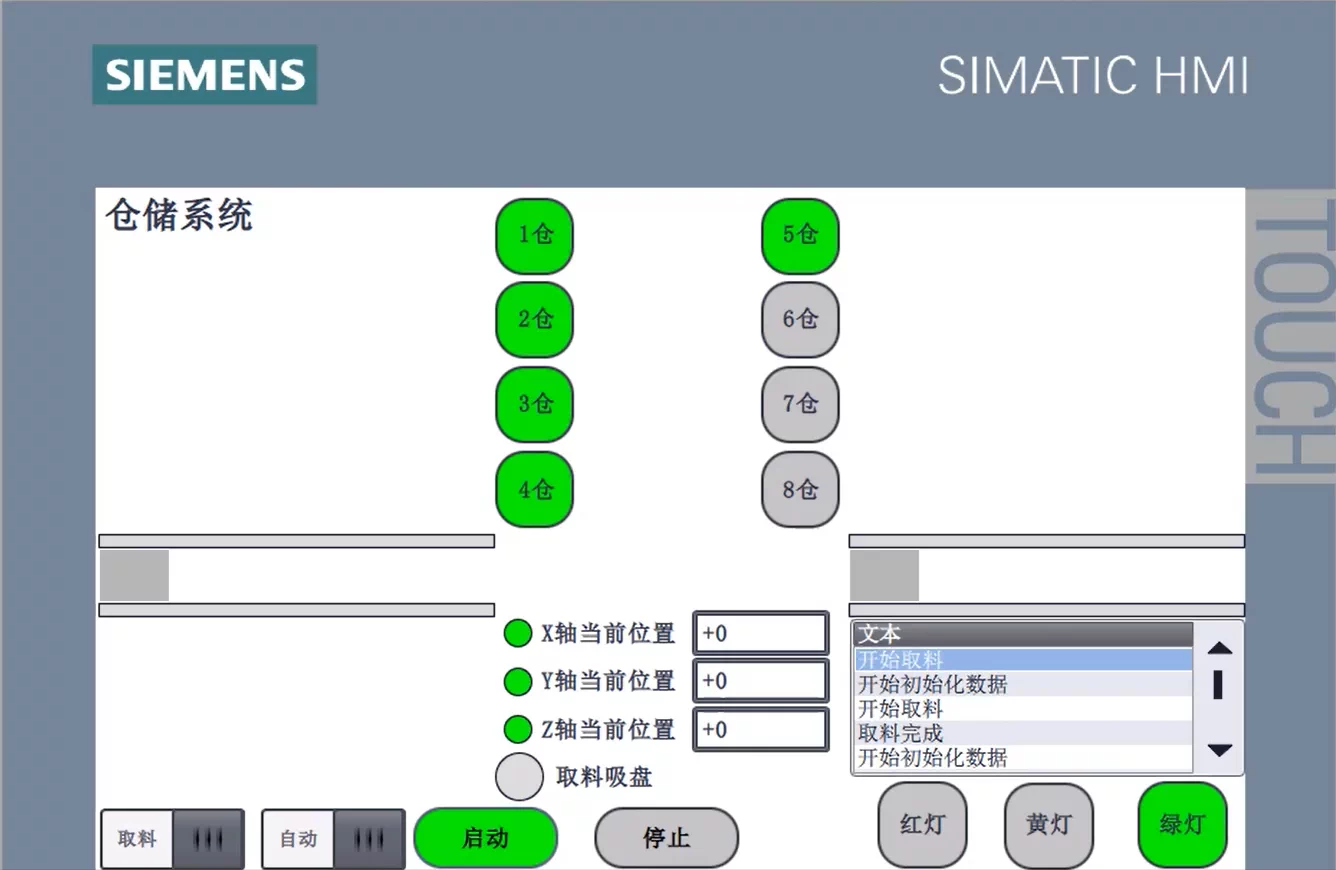Click the left conveyor position slider block
This screenshot has width=1336, height=870.
134,574
